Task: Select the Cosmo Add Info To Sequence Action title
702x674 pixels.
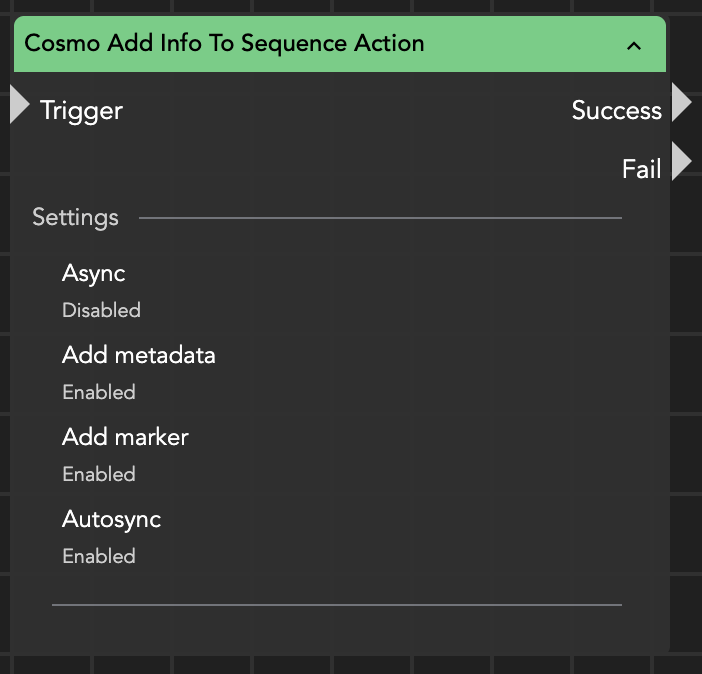Action: click(x=224, y=44)
